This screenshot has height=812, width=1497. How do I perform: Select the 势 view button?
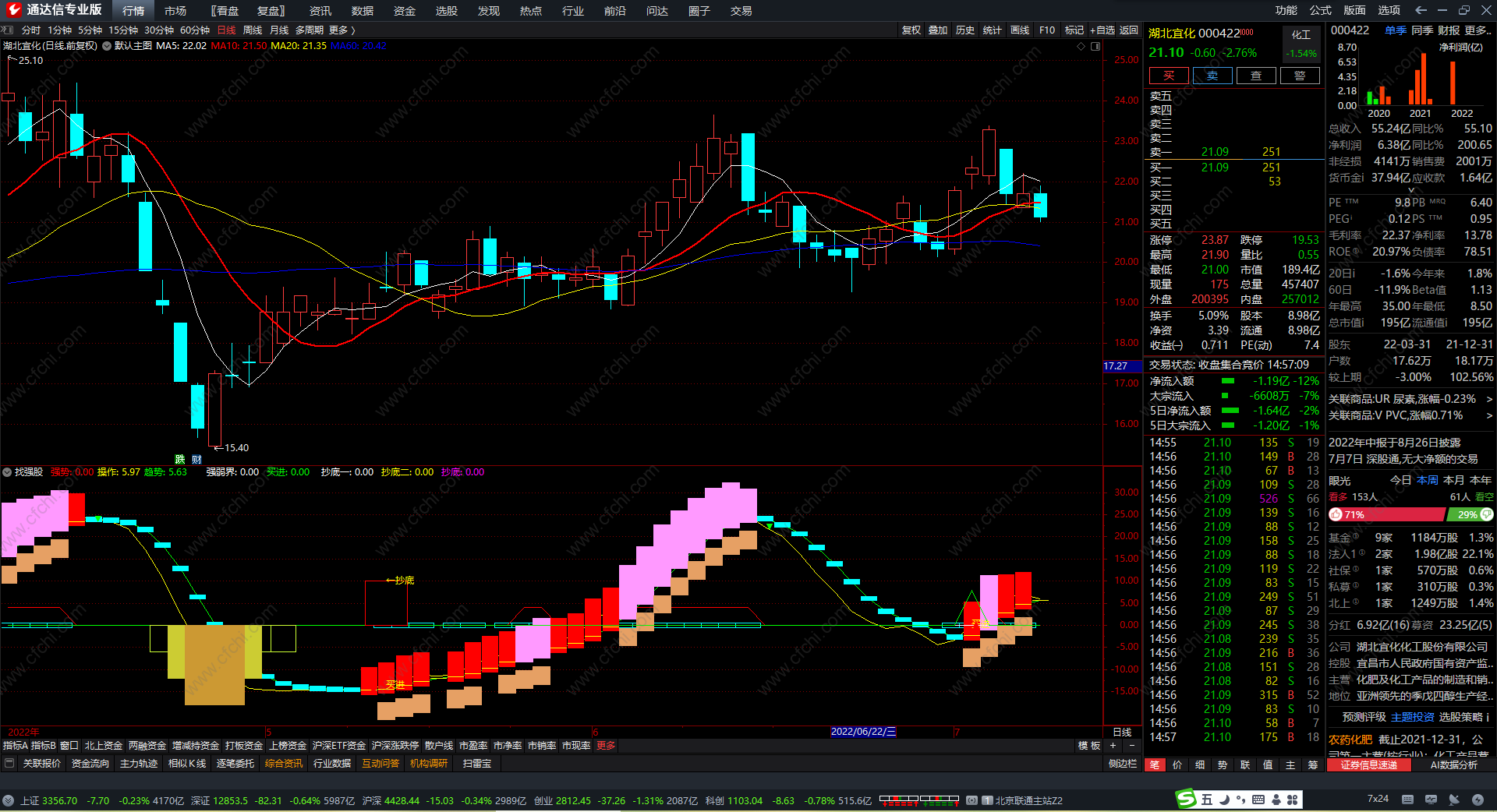tap(1223, 764)
